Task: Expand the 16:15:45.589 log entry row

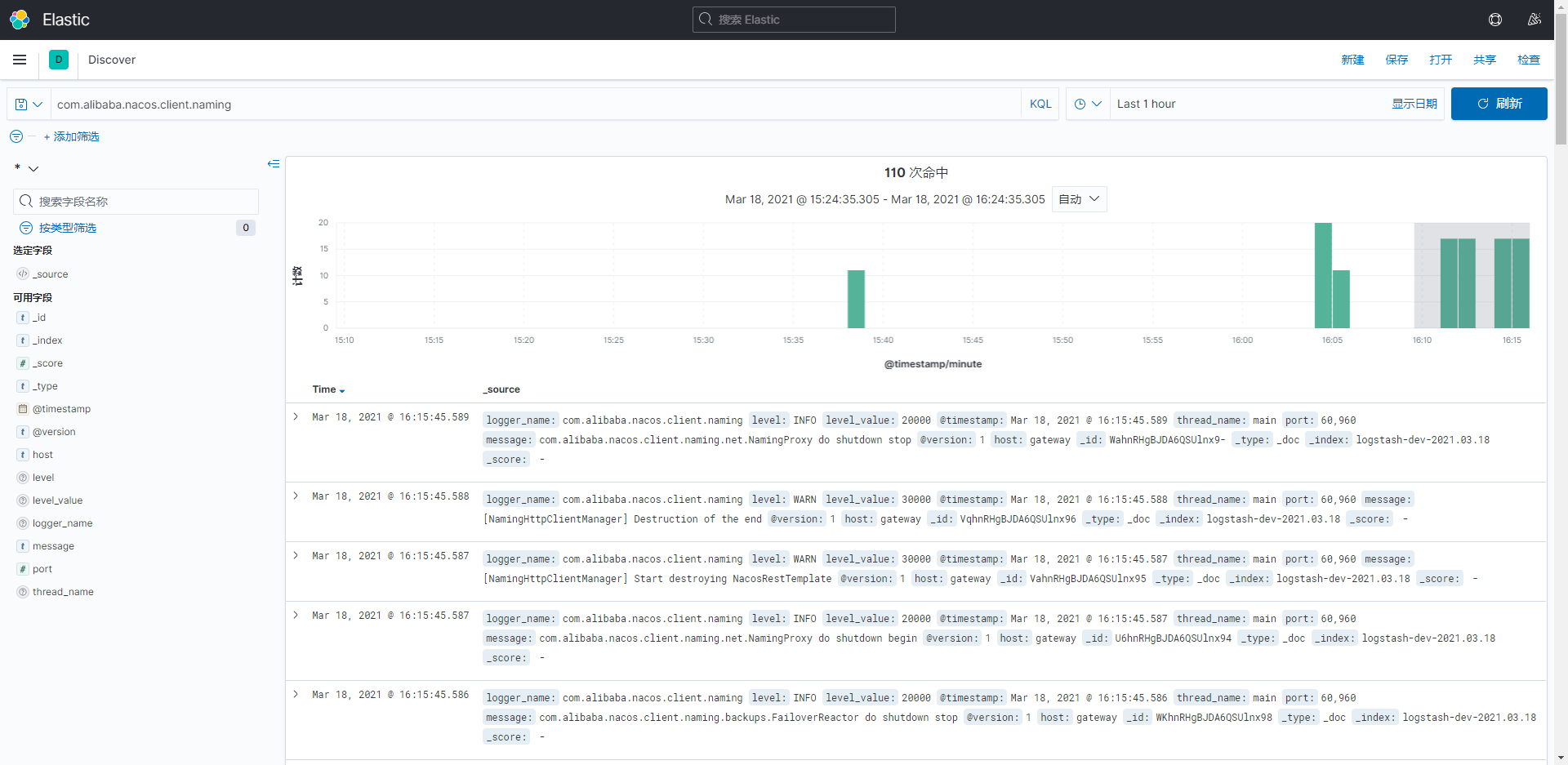Action: (296, 416)
